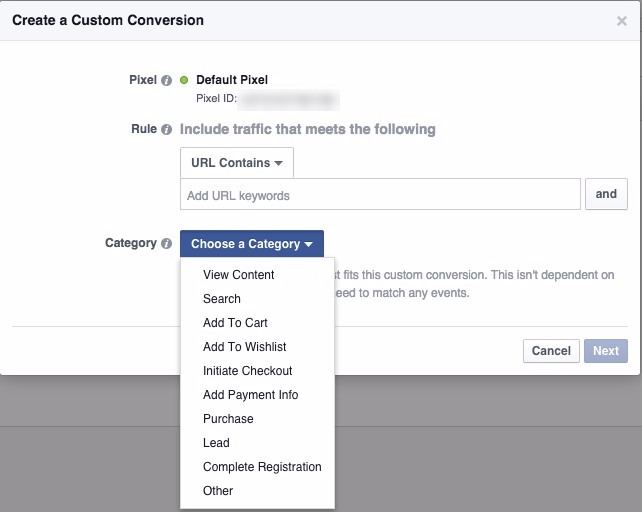The image size is (642, 512).
Task: Click the info icon beside Category label
Action: coord(166,243)
